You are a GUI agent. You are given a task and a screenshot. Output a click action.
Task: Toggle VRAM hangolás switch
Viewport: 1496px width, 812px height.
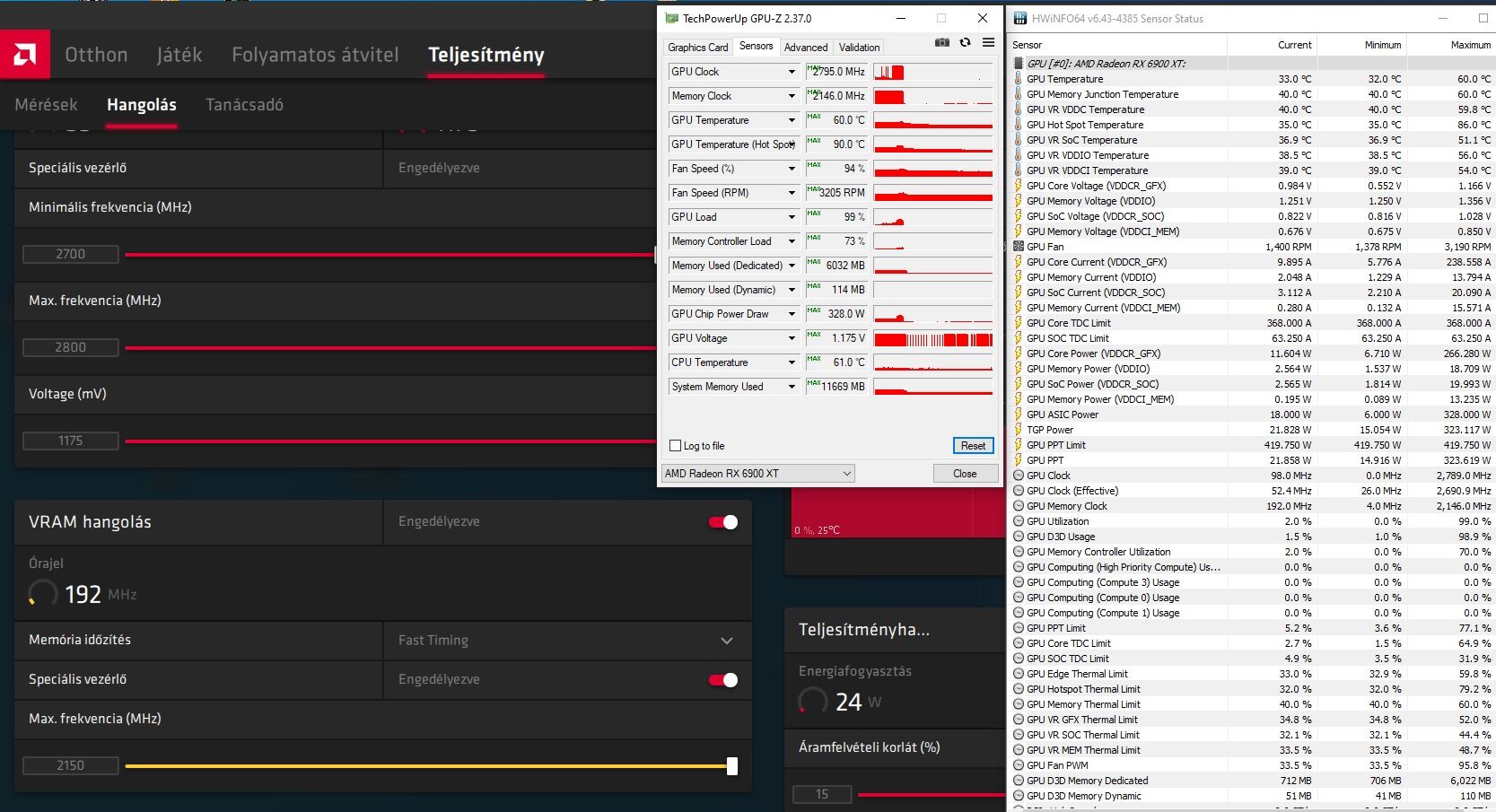tap(723, 522)
